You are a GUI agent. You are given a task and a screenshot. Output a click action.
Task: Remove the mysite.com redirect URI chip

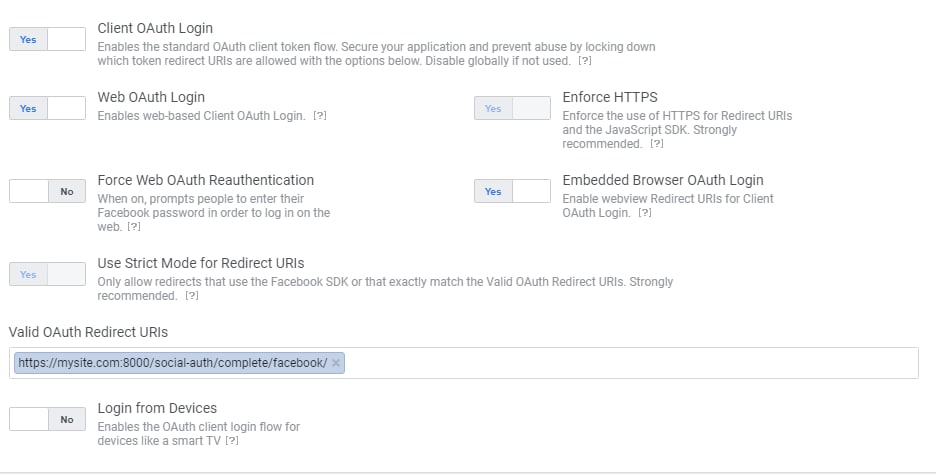(x=336, y=363)
